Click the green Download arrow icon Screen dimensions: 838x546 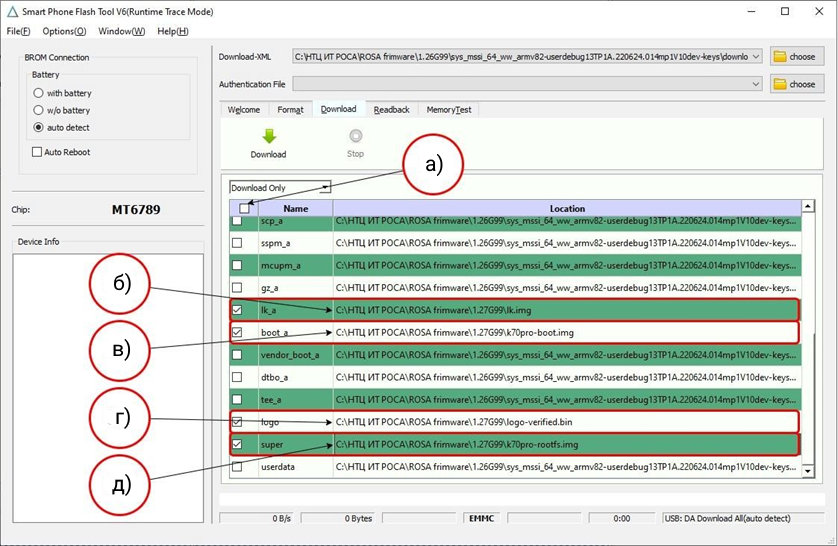click(x=268, y=137)
